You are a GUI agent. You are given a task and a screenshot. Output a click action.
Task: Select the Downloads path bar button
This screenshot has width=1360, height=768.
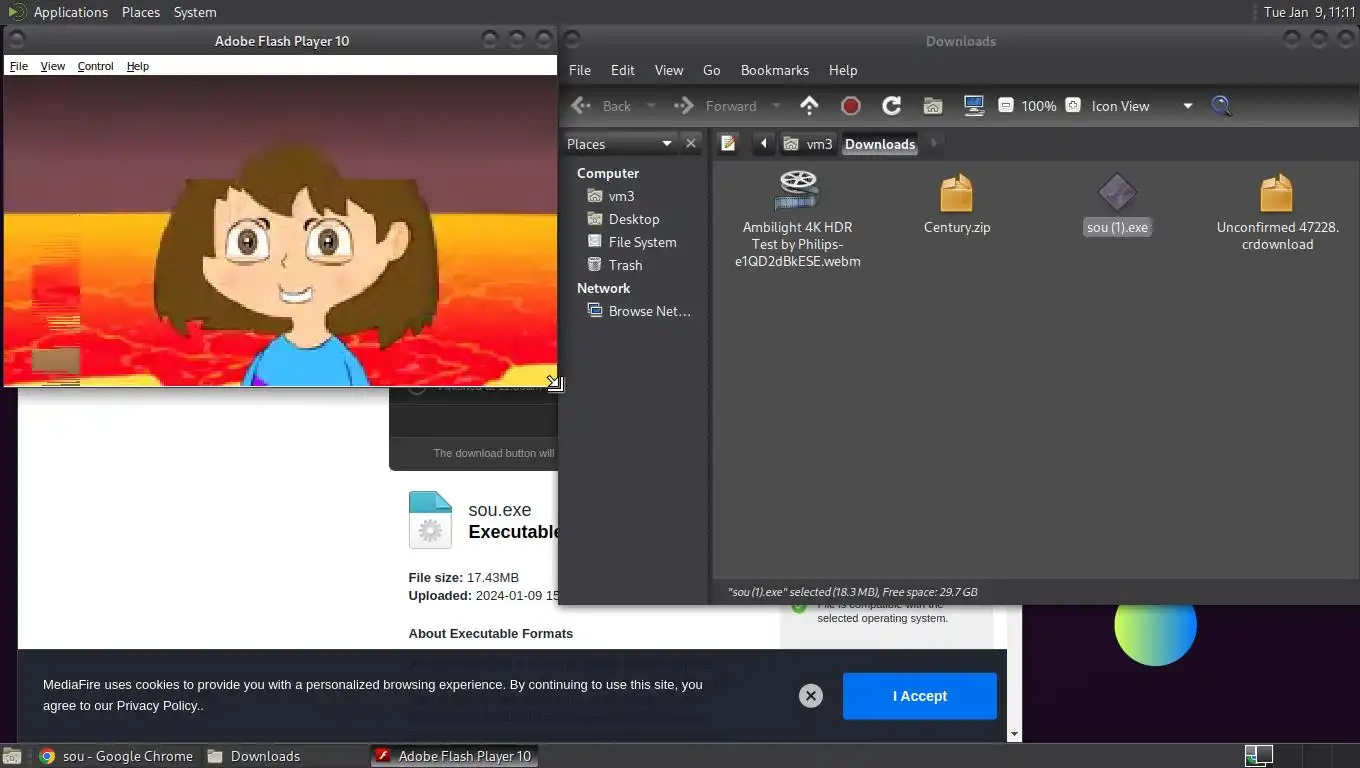click(880, 144)
